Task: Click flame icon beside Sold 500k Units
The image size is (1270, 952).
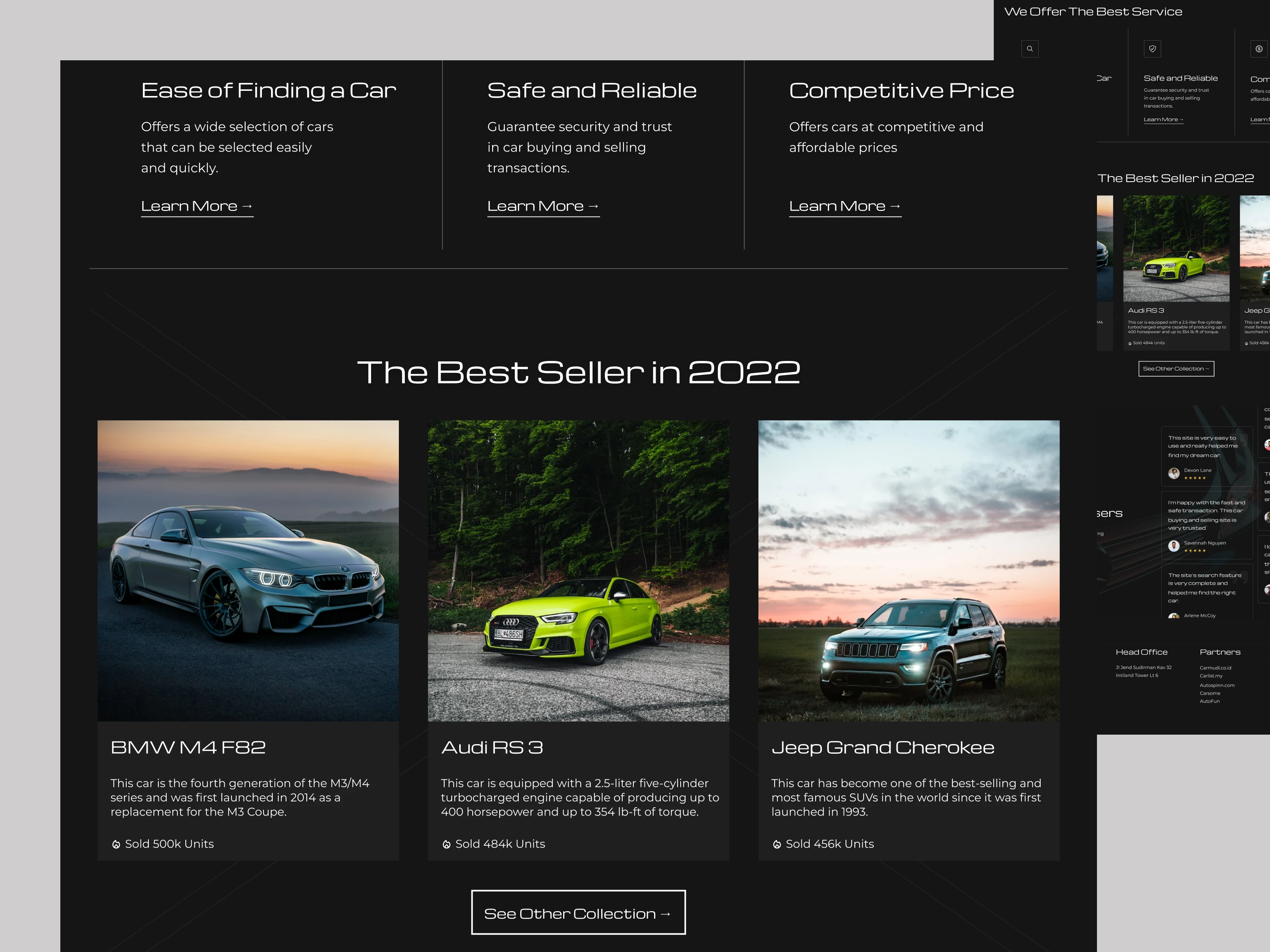Action: coord(116,844)
